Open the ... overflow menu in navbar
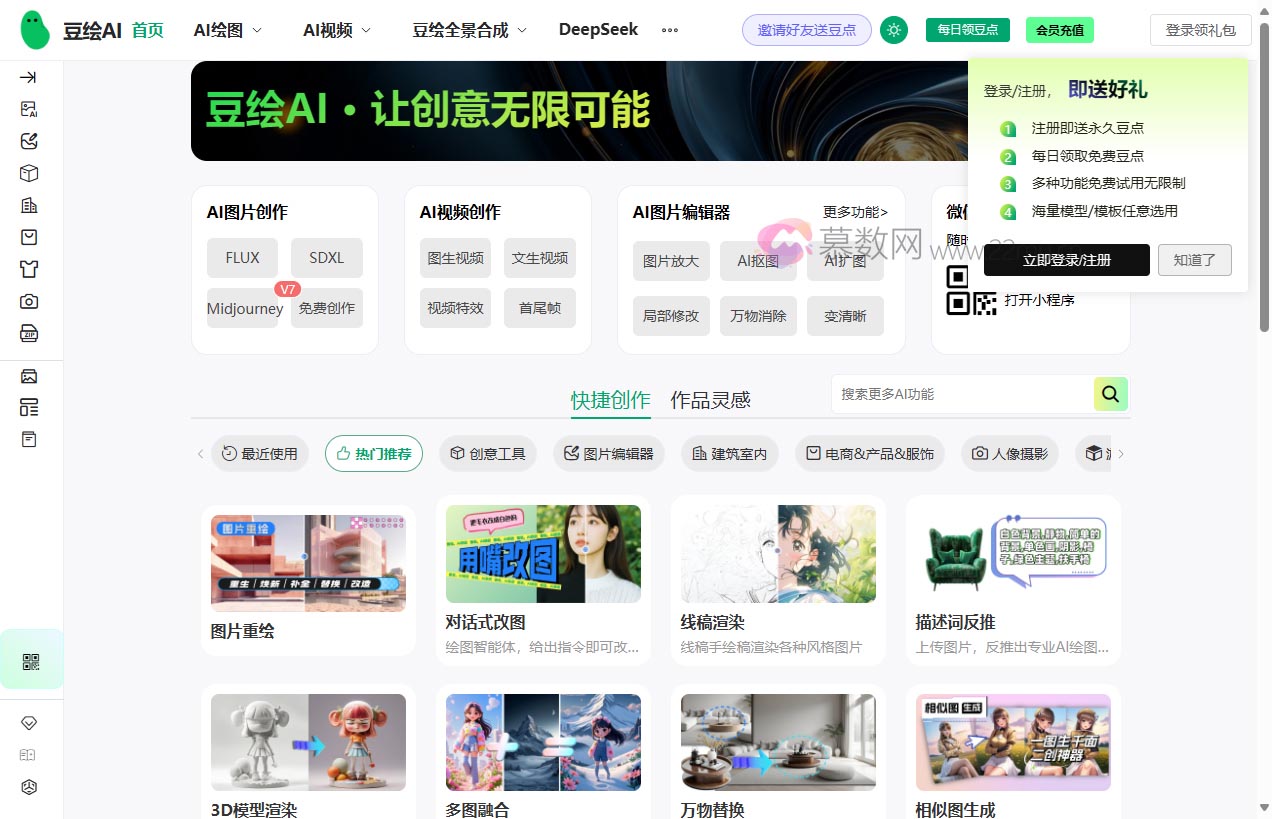 coord(669,30)
